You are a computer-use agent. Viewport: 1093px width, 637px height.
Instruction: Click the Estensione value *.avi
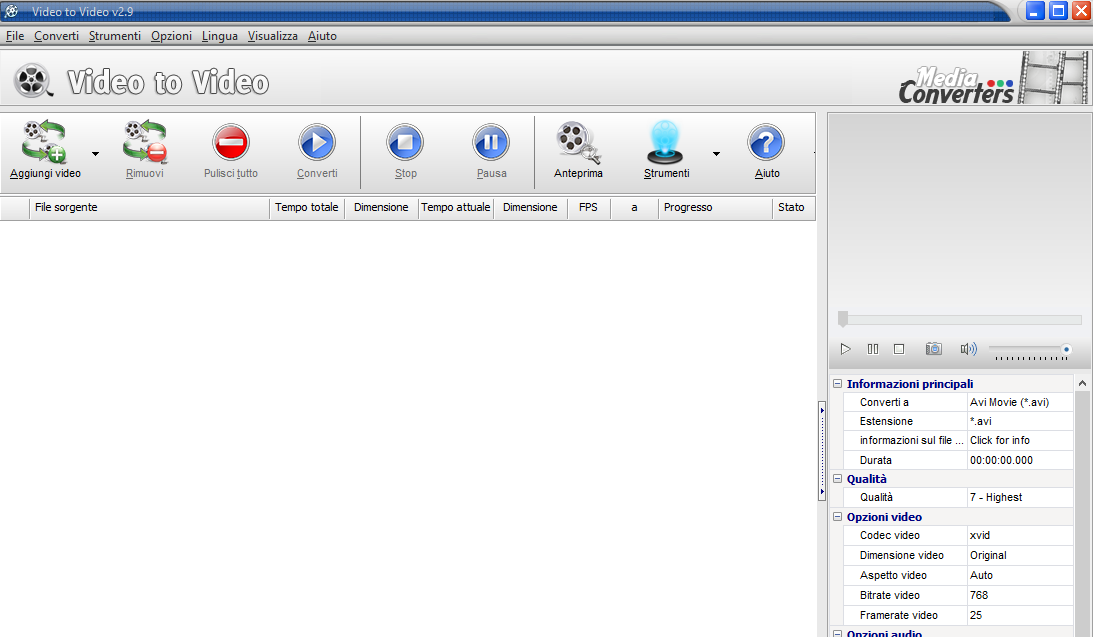(1021, 421)
